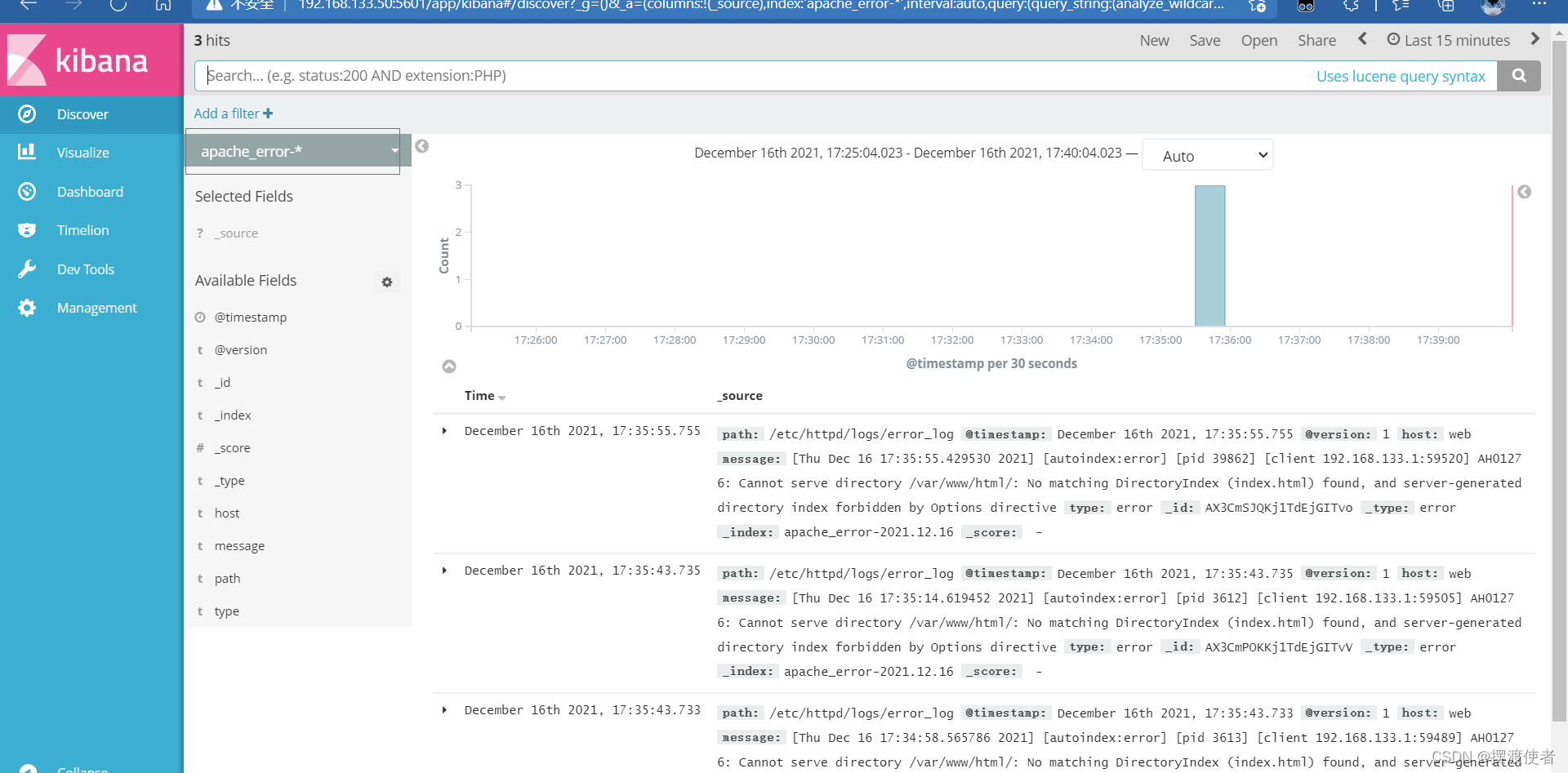This screenshot has height=773, width=1568.
Task: Click the Discover compass icon
Action: point(27,114)
